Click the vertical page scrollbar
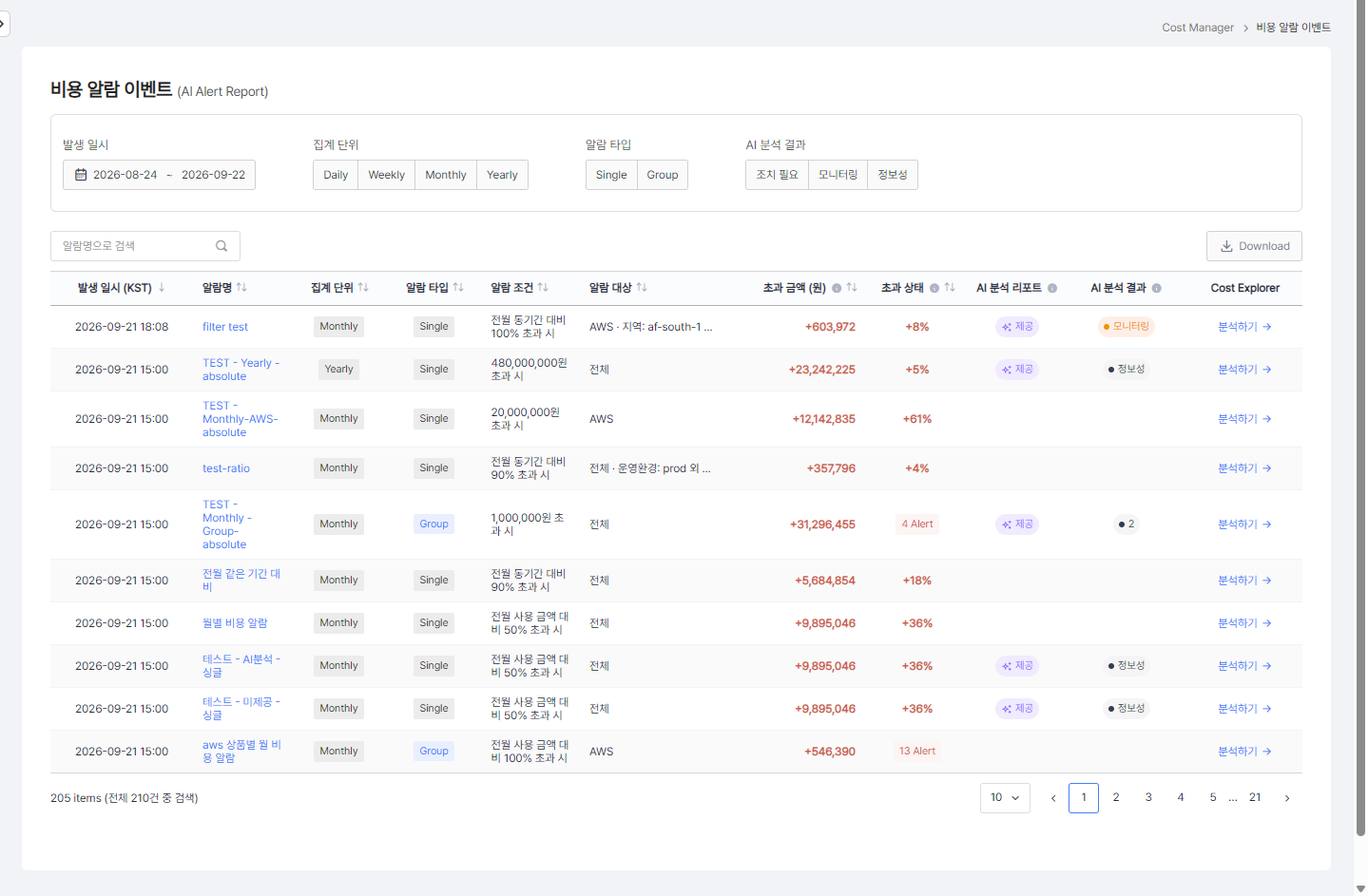Screen dimensions: 1368x896 1360,418
